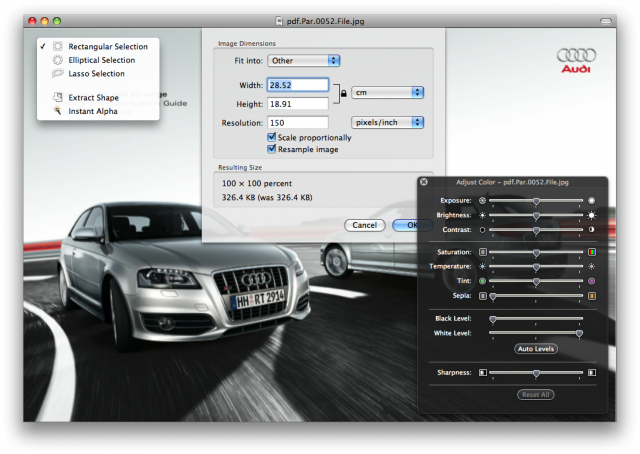Viewport: 640px width, 454px height.
Task: Close the Adjust Color panel
Action: pyautogui.click(x=424, y=182)
